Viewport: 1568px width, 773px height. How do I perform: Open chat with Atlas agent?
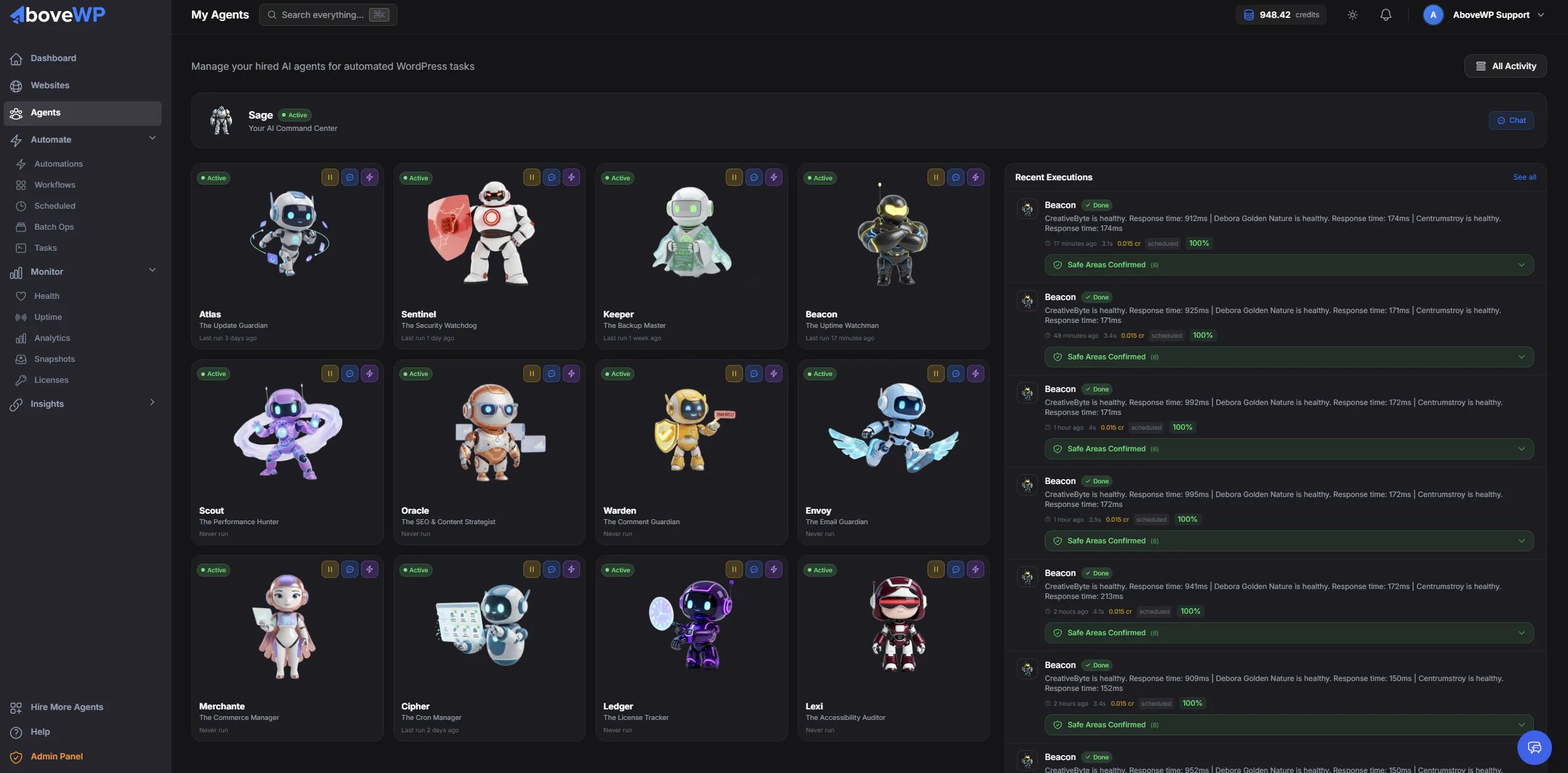pos(350,177)
